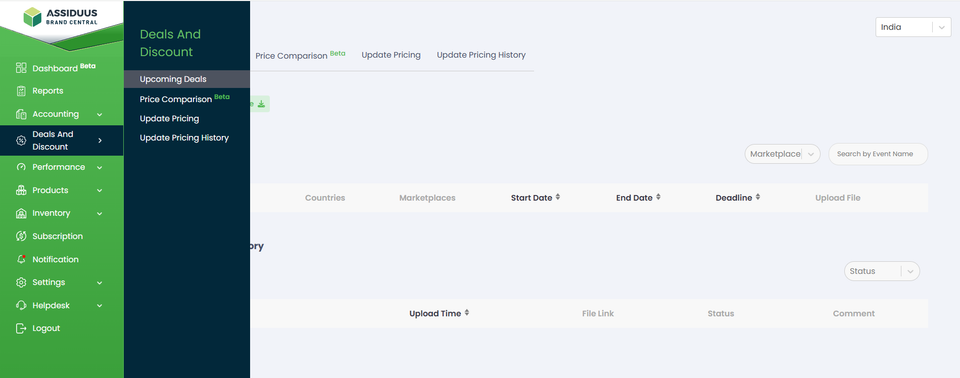
Task: Click the Upload File column header
Action: click(838, 198)
